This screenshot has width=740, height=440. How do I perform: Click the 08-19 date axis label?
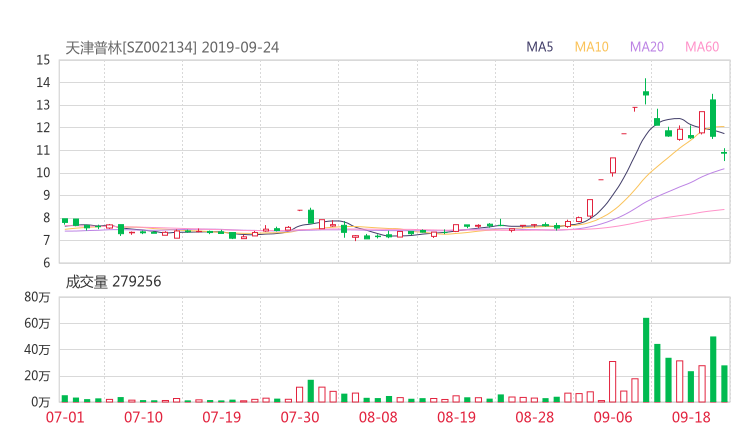(x=456, y=417)
